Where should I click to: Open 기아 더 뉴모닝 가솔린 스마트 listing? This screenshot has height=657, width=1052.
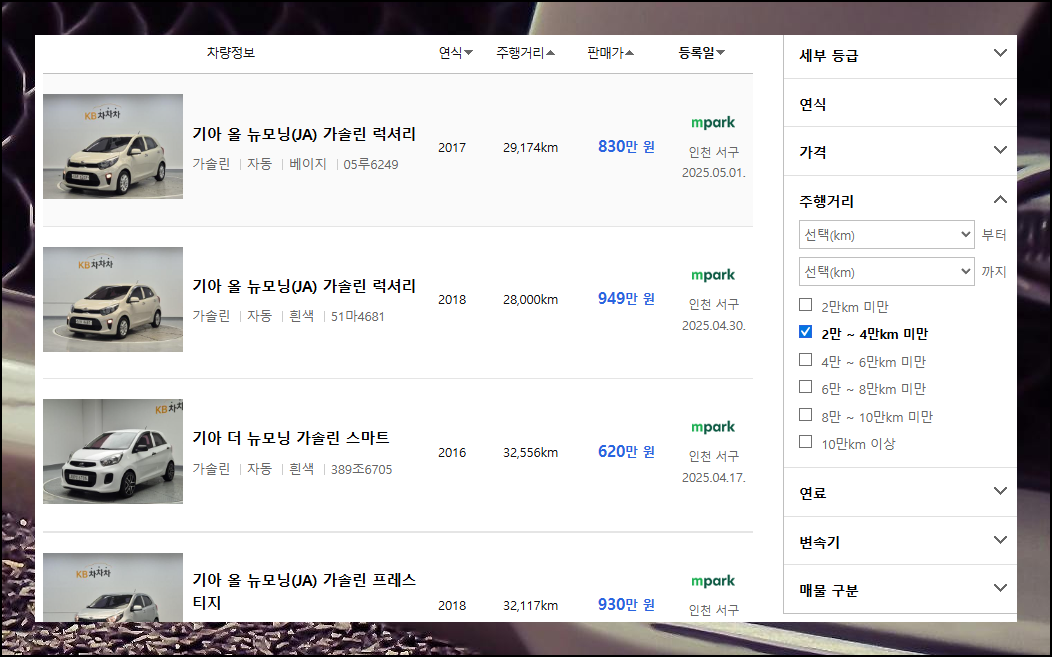tap(291, 438)
